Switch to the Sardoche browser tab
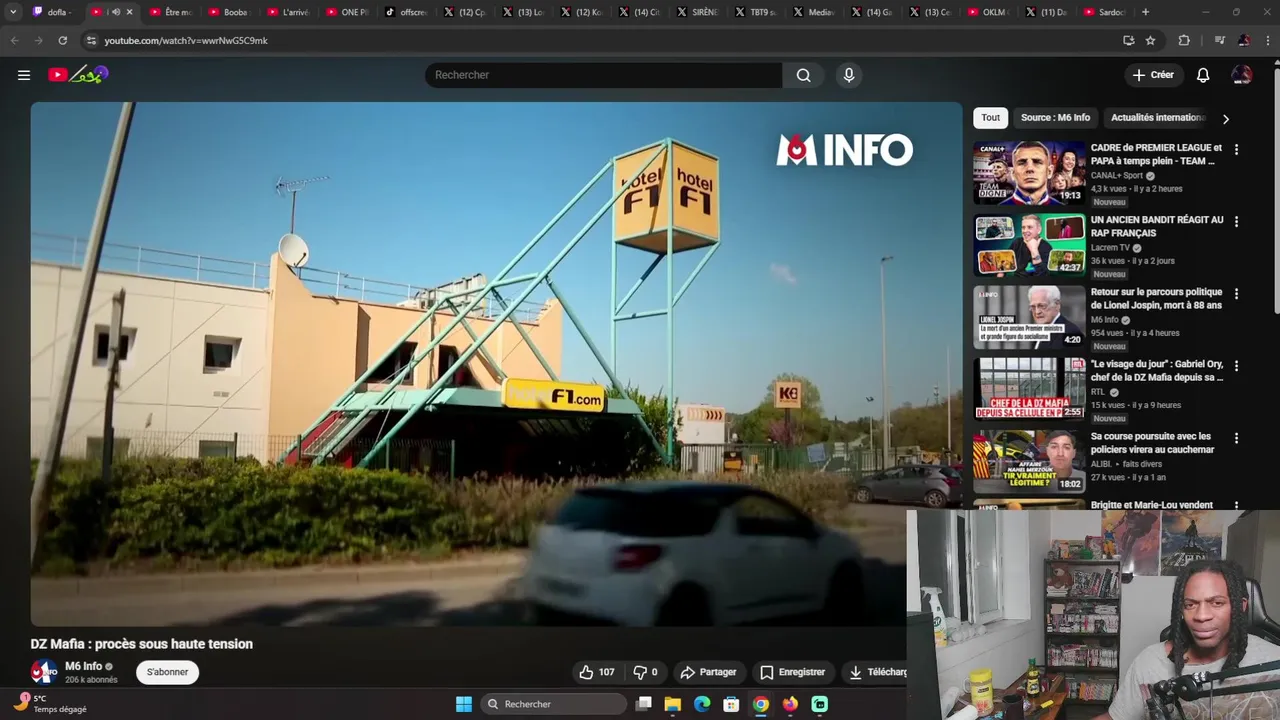Screen dimensions: 1280x720 [x=1106, y=12]
